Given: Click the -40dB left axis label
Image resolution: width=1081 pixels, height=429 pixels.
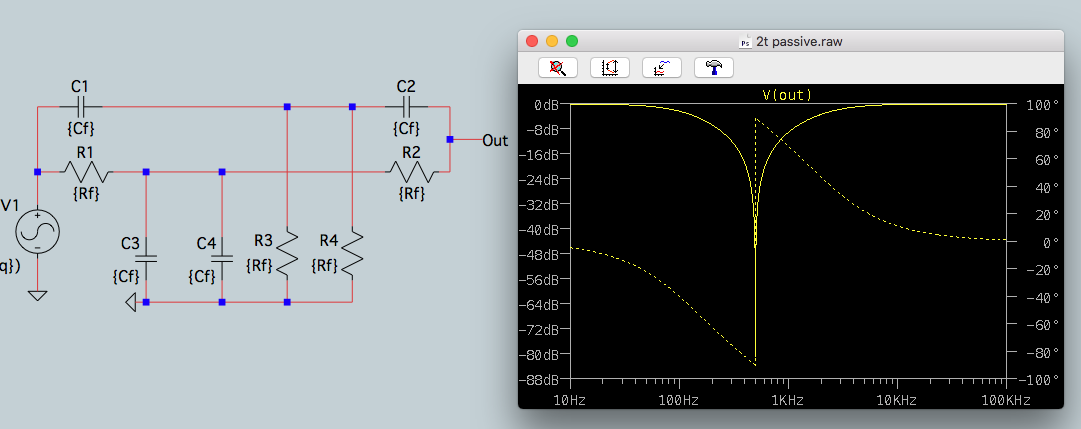Looking at the screenshot, I should [540, 229].
